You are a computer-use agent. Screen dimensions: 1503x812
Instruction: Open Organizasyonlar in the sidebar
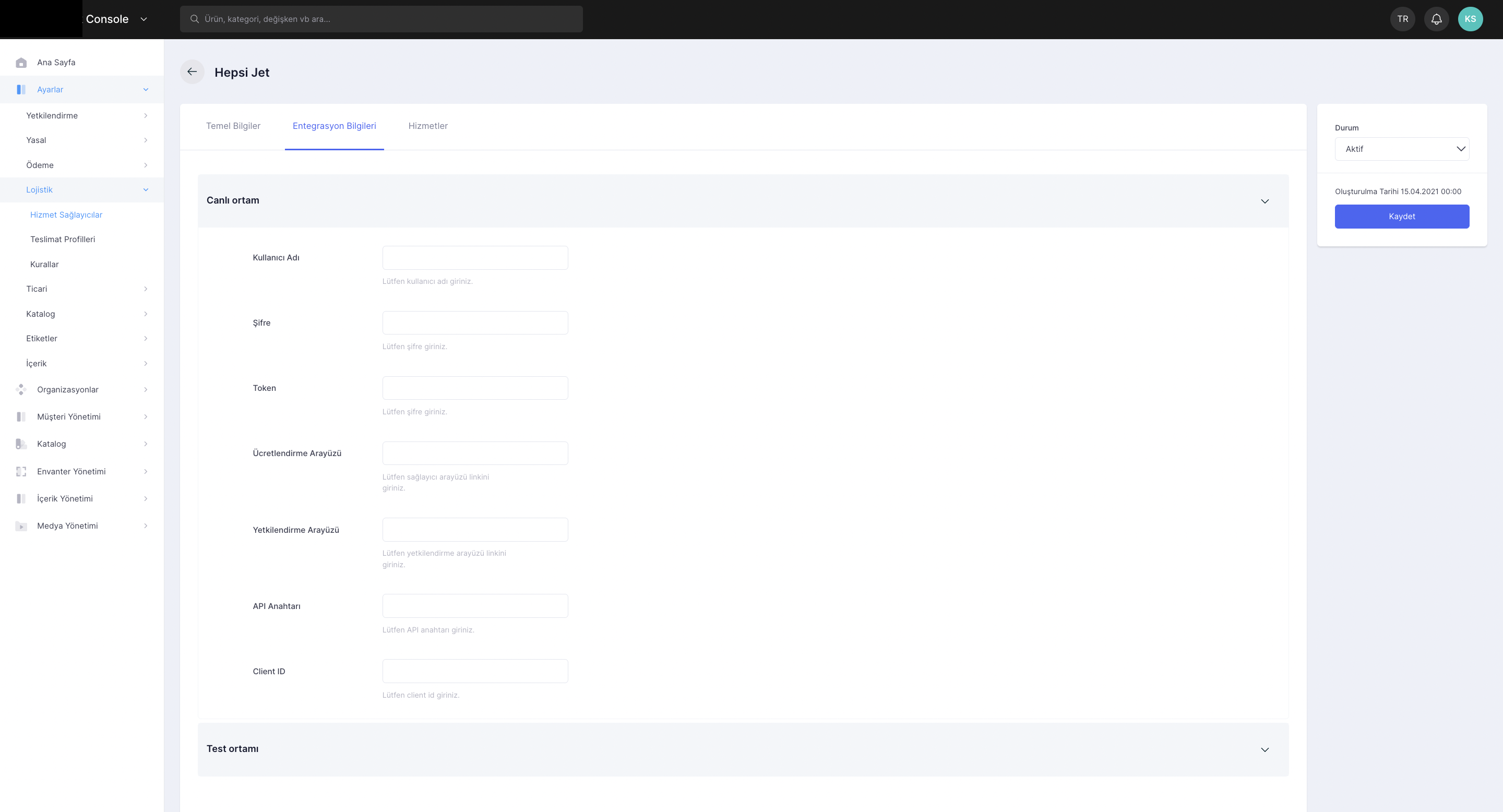68,390
